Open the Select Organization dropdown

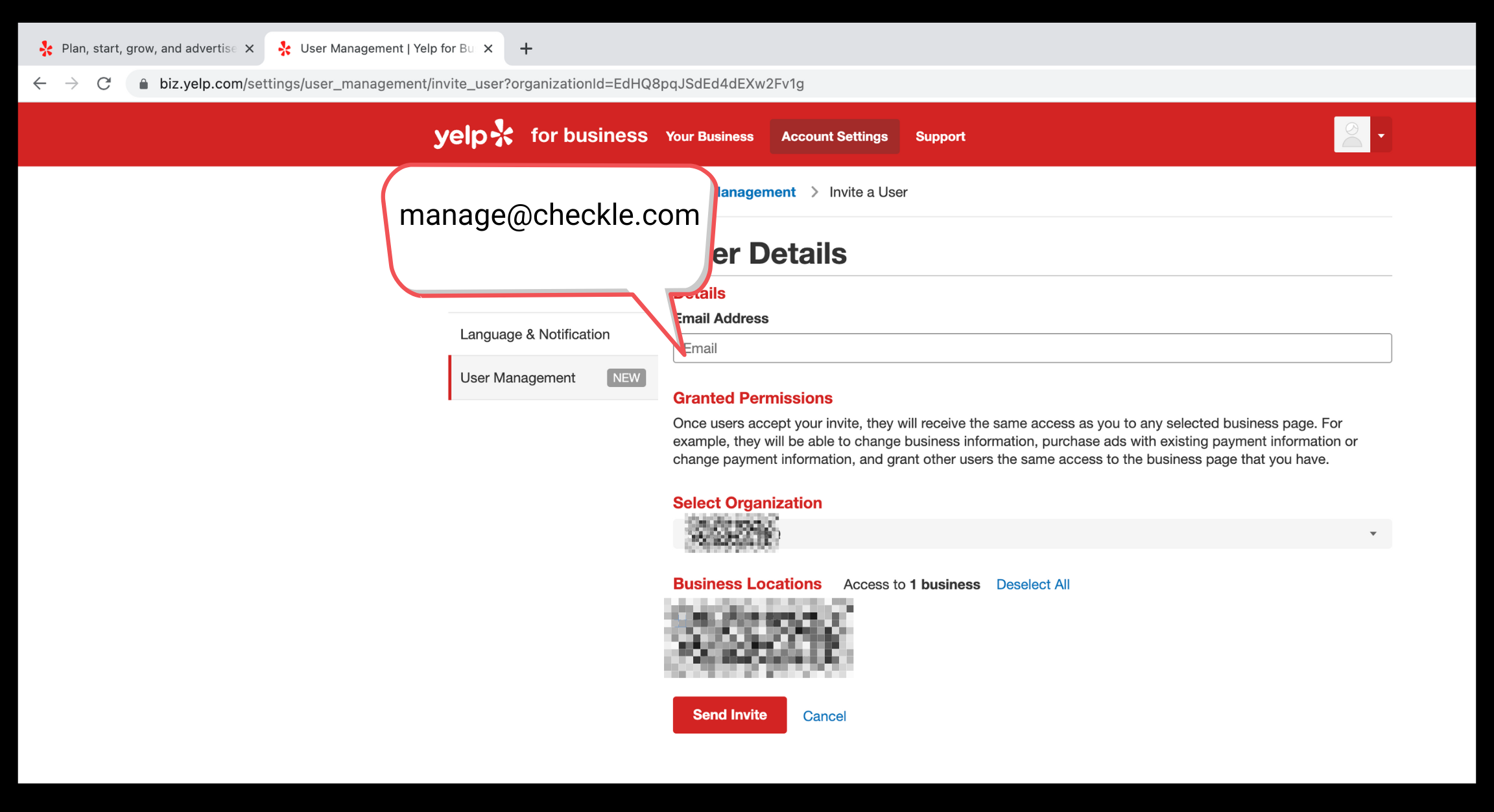pyautogui.click(x=1032, y=534)
